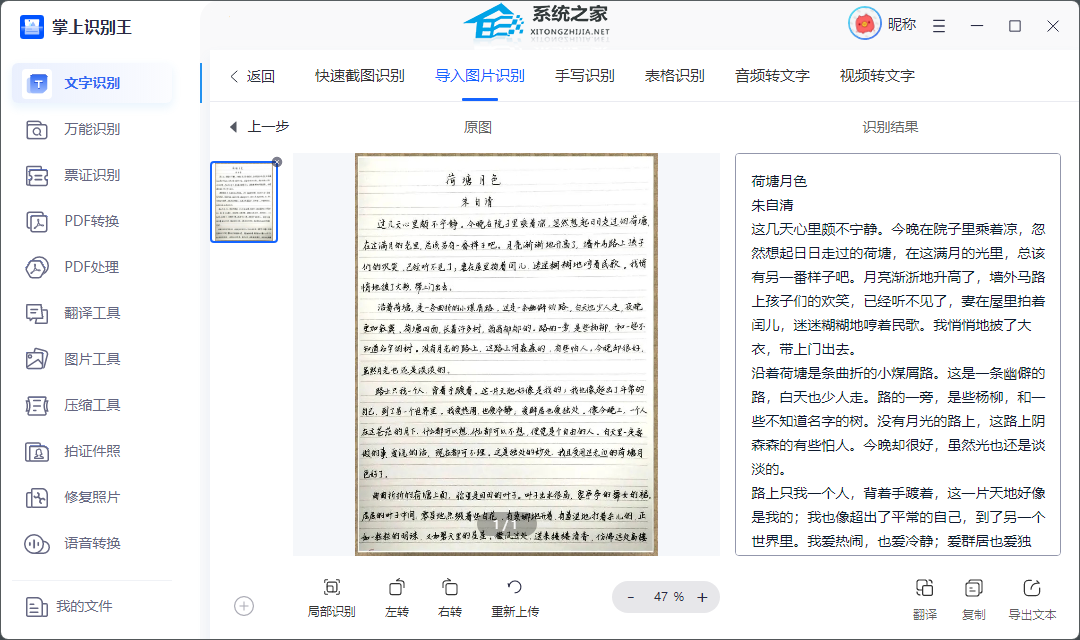1080x640 pixels.
Task: Click the 返回 back button
Action: [253, 76]
